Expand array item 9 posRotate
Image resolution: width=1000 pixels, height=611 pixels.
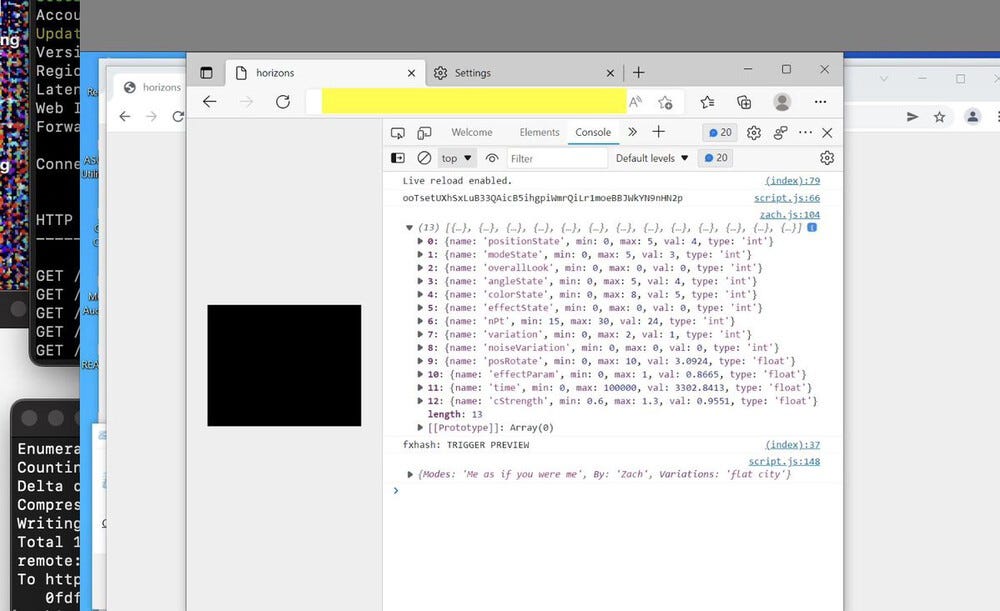click(x=420, y=361)
